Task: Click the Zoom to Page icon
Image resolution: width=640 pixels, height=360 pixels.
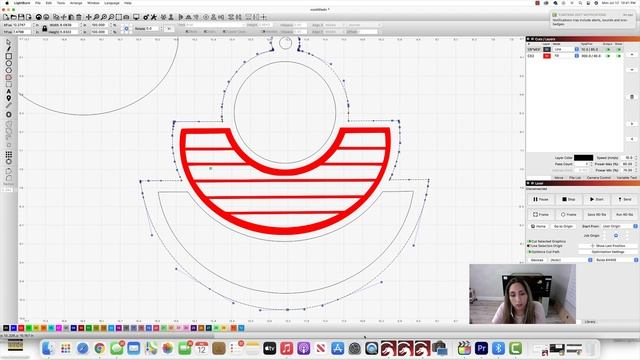Action: click(96, 17)
